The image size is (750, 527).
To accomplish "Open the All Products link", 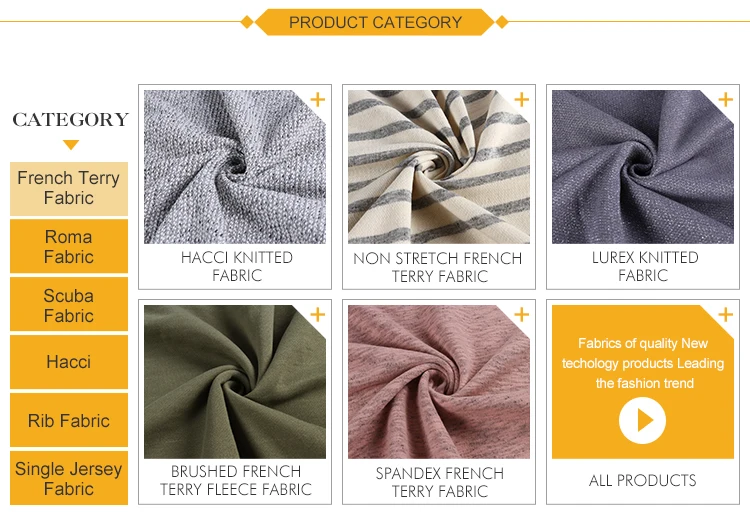I will coord(642,480).
